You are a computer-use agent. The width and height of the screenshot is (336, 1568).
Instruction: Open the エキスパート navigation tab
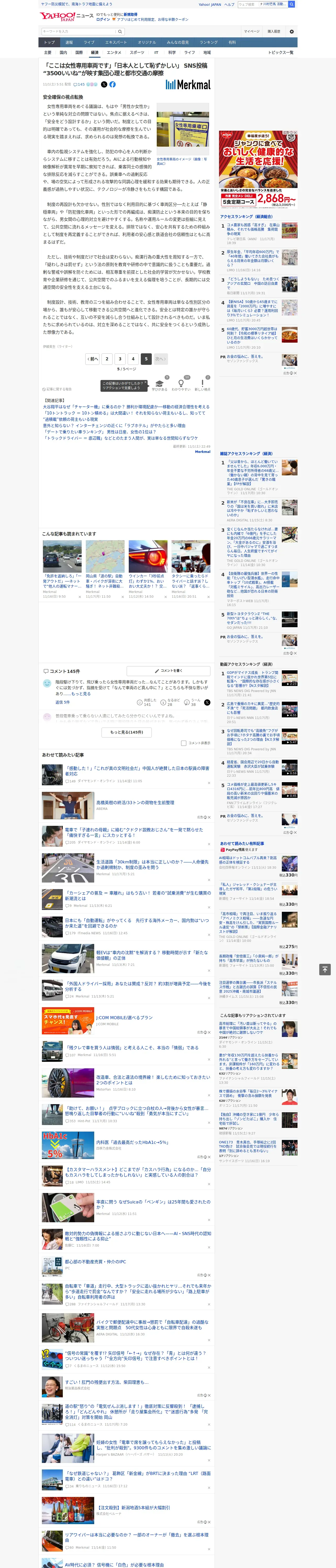click(x=116, y=43)
